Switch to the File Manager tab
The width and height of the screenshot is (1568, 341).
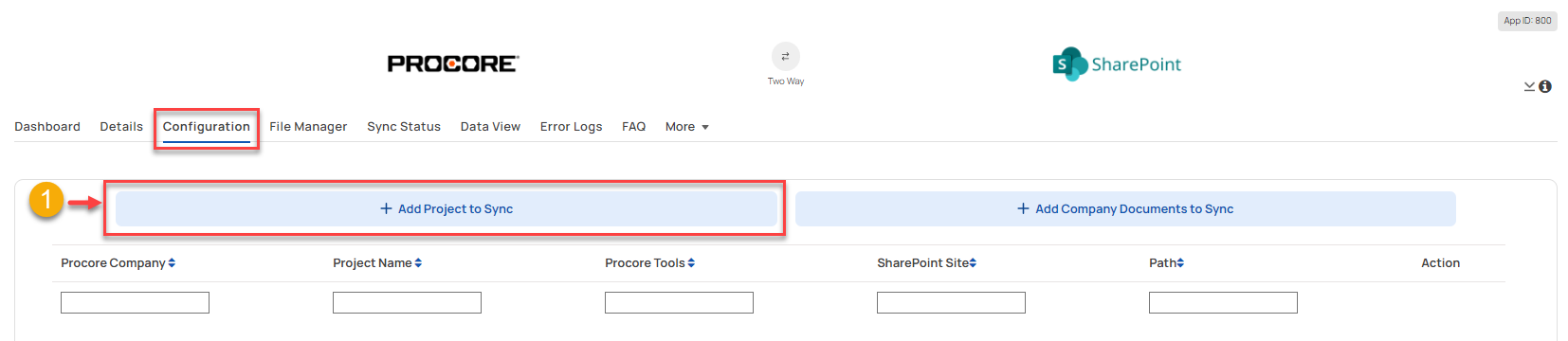coord(308,127)
